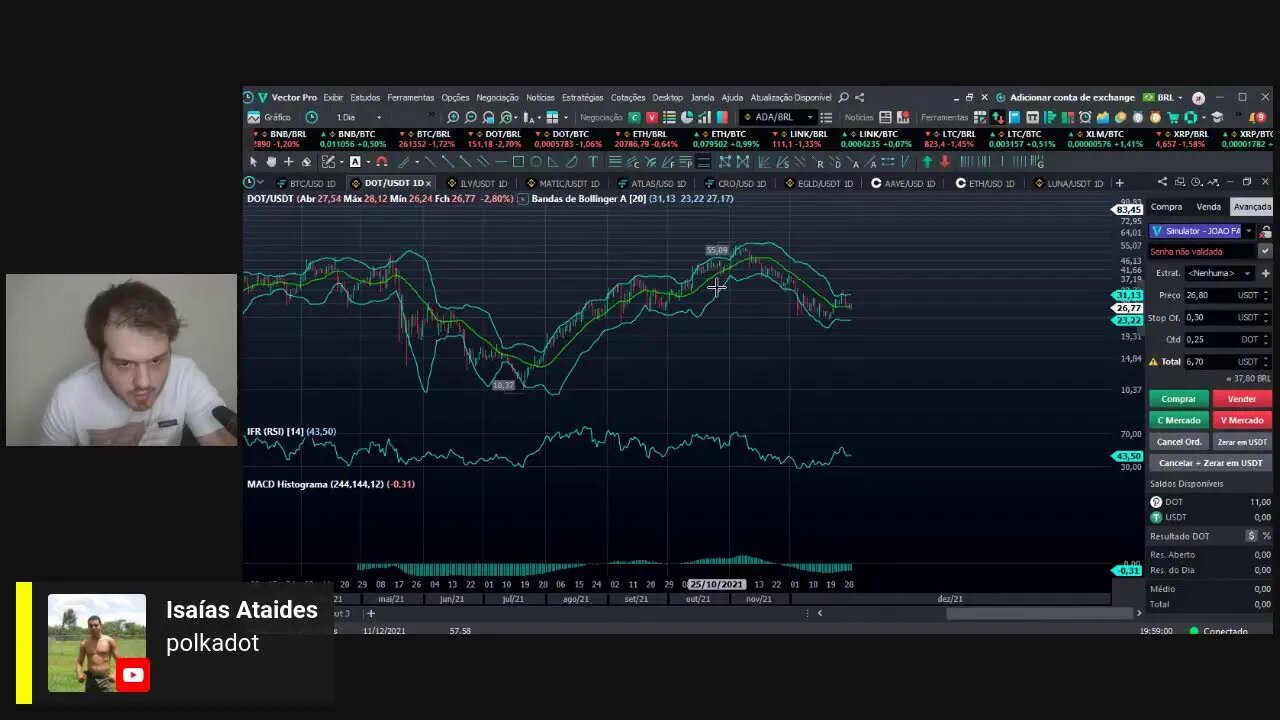Switch to the MATIC/USDT 1D tab
The width and height of the screenshot is (1280, 720).
[563, 183]
